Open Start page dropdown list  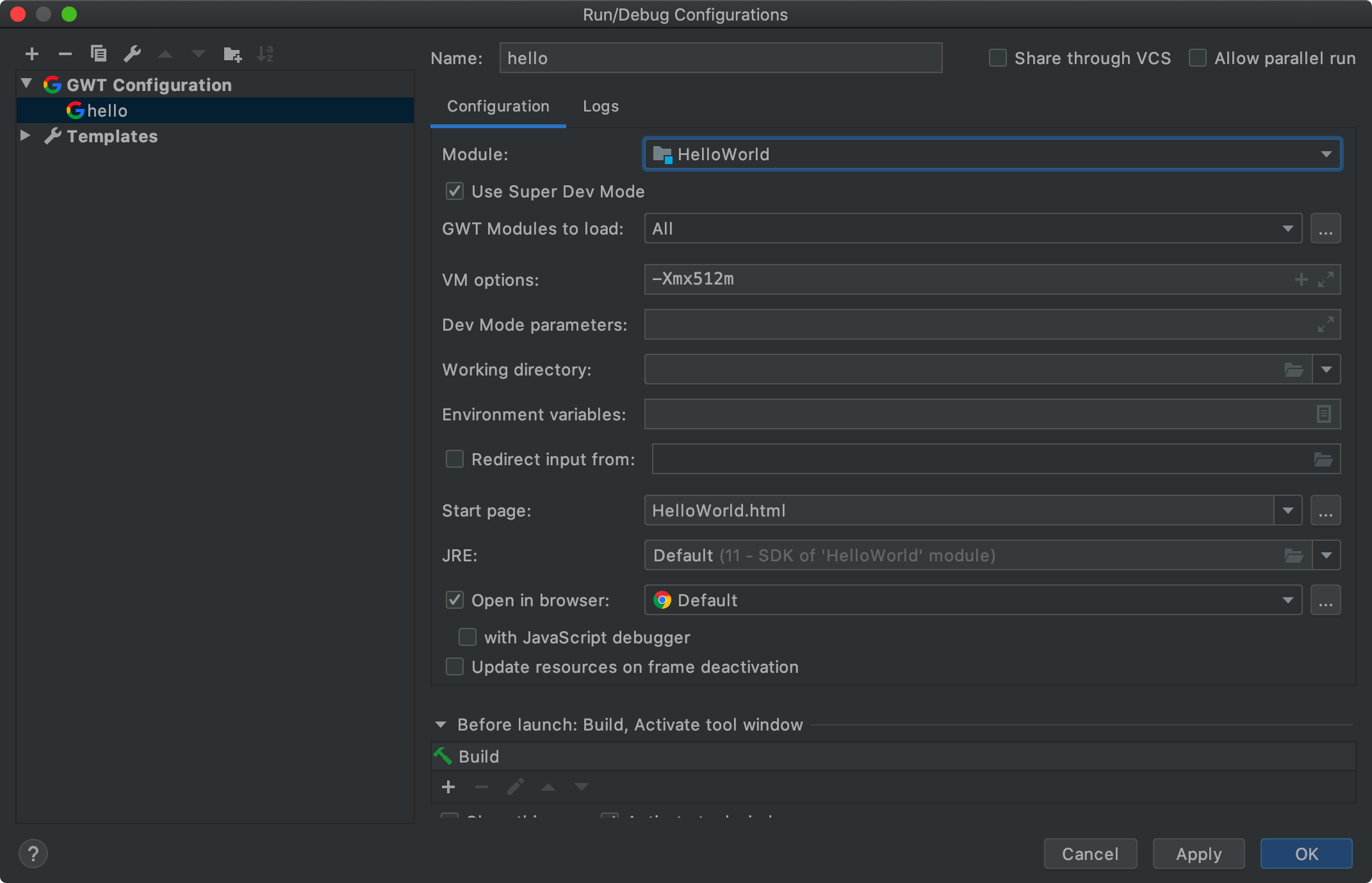(1288, 511)
